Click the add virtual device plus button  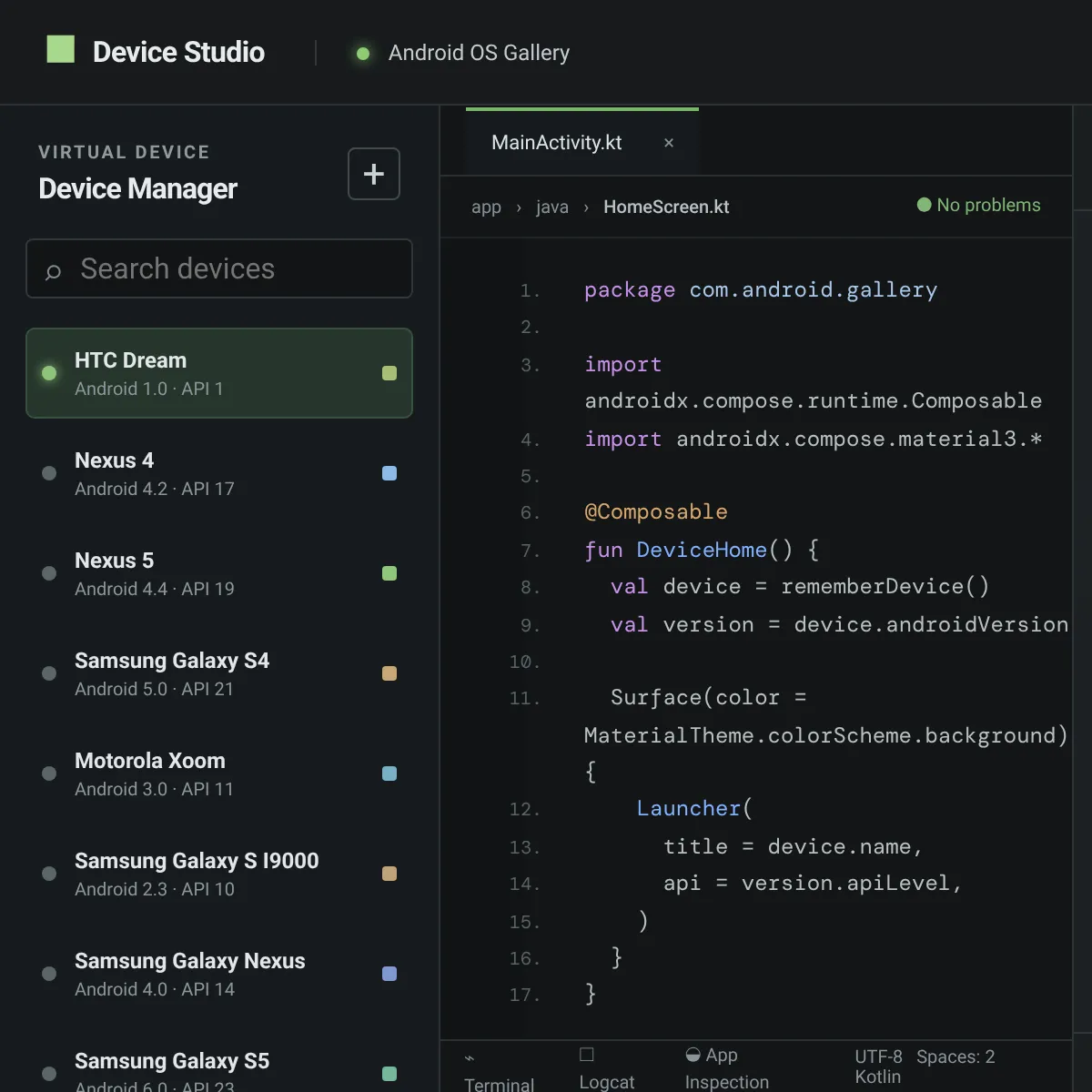374,174
